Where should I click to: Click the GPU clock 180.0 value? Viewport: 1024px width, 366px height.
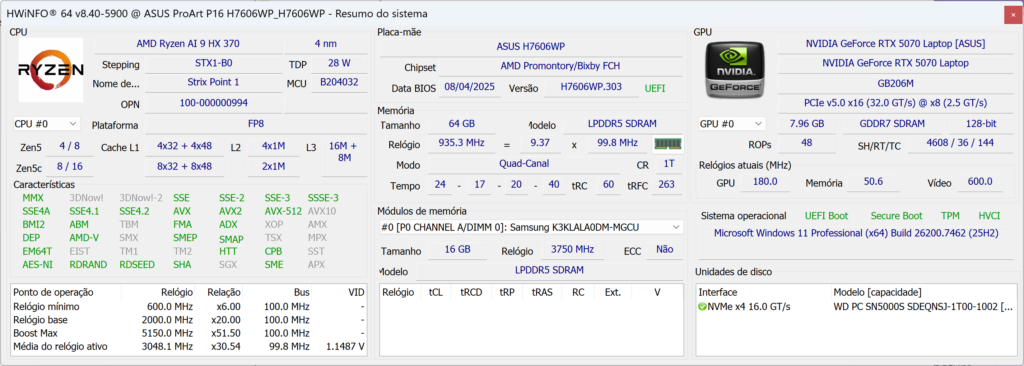tap(765, 182)
